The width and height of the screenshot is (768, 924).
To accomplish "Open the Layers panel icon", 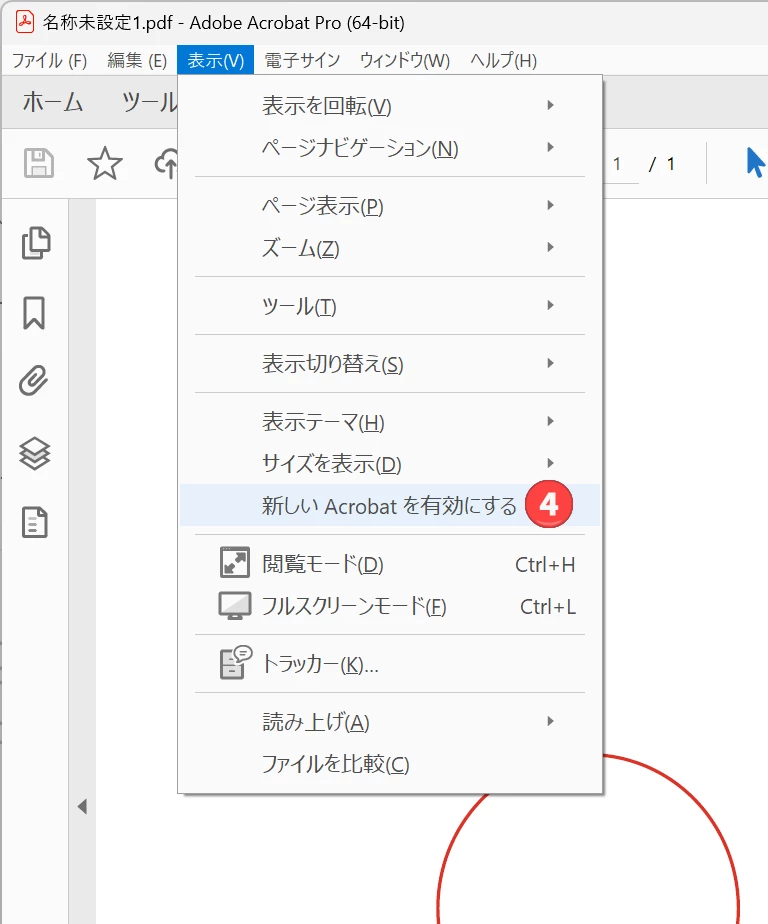I will (x=35, y=453).
